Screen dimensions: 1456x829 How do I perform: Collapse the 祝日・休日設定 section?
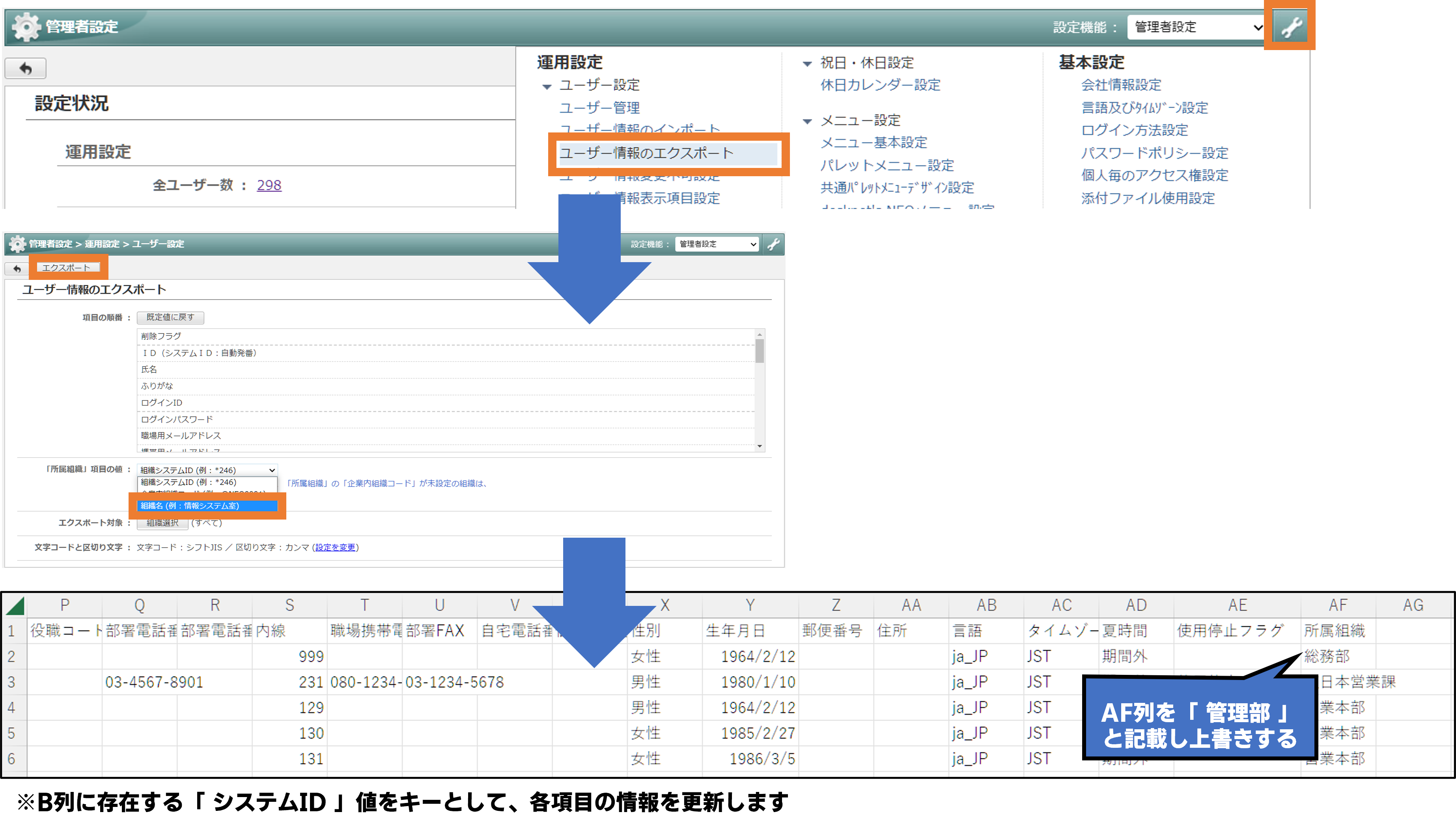click(807, 64)
